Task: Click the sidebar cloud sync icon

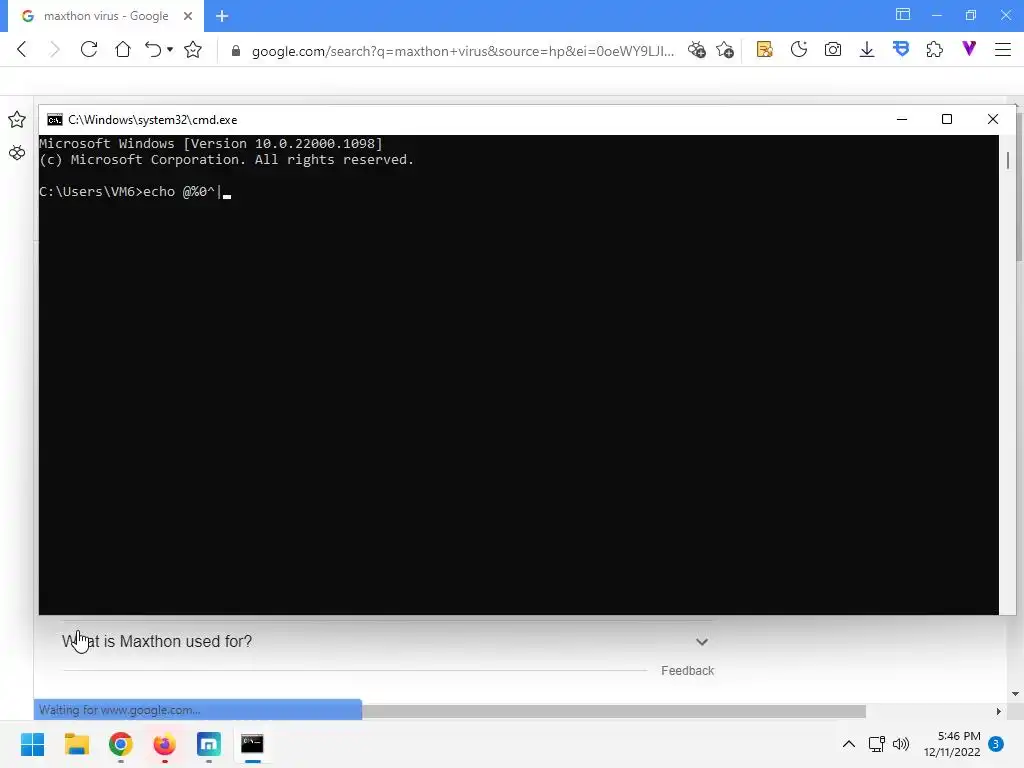Action: point(17,153)
